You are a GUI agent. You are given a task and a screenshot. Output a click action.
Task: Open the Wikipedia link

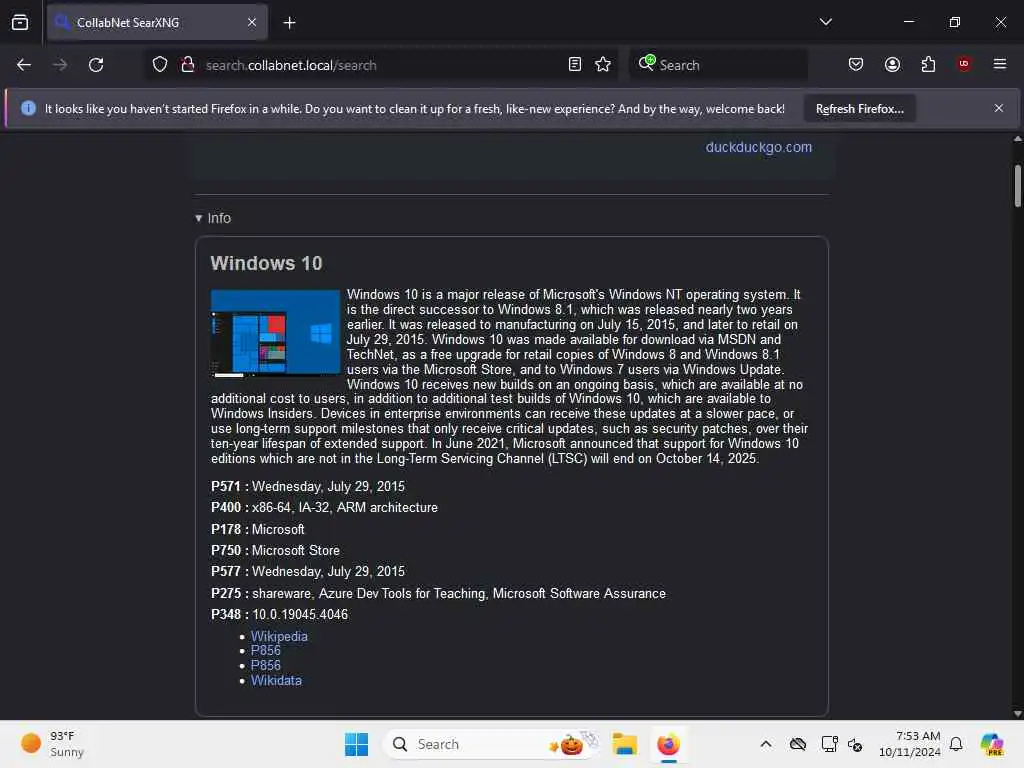pyautogui.click(x=279, y=636)
